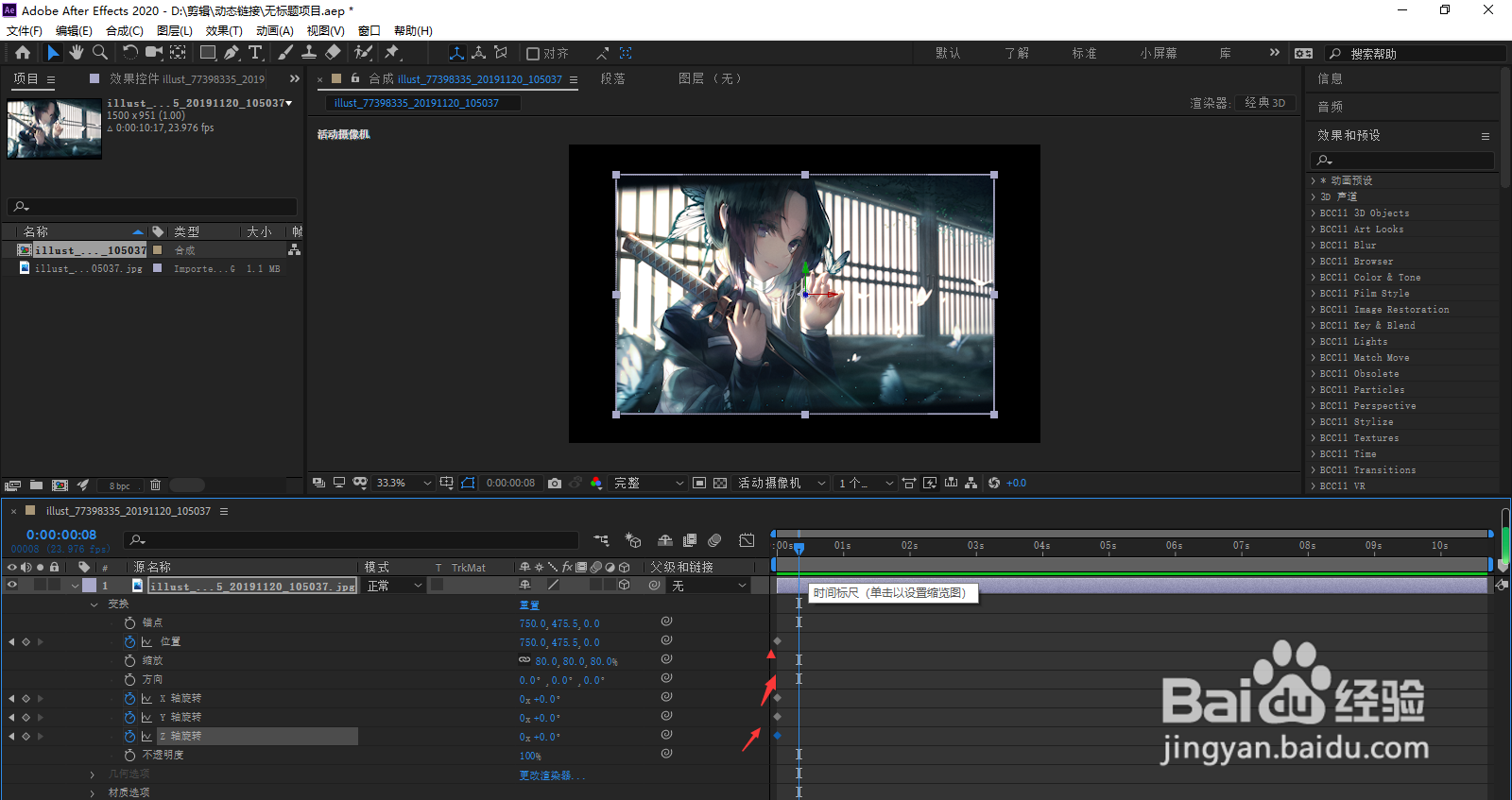Image resolution: width=1512 pixels, height=800 pixels.
Task: Open the 动画(A) menu
Action: (275, 31)
